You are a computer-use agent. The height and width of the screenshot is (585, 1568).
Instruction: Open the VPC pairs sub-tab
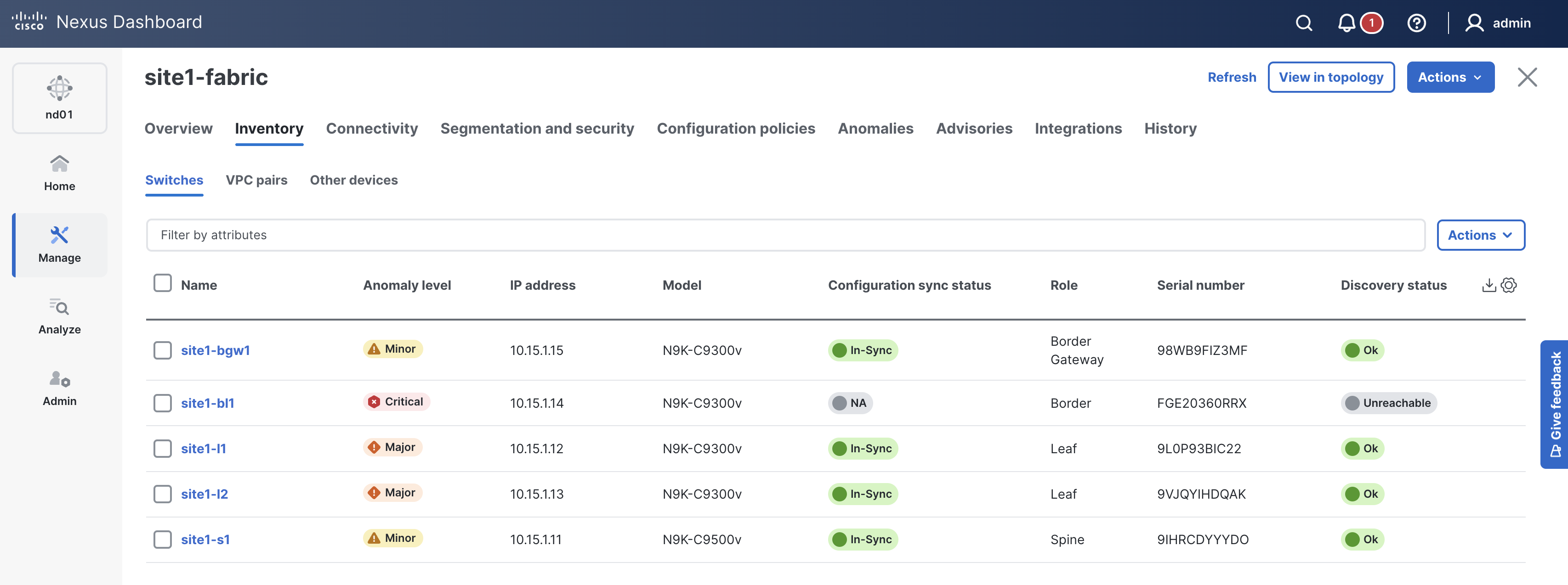coord(256,180)
